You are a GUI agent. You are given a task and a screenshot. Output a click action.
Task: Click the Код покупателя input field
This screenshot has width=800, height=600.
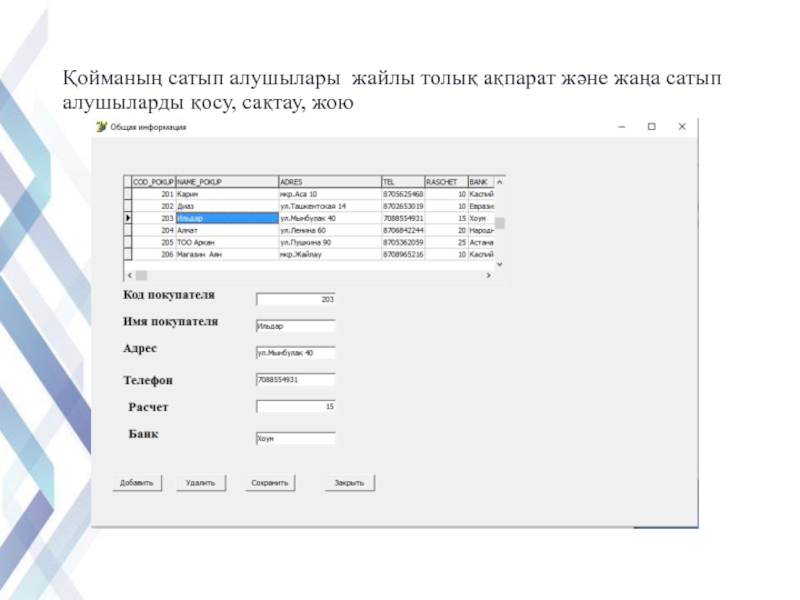click(296, 299)
